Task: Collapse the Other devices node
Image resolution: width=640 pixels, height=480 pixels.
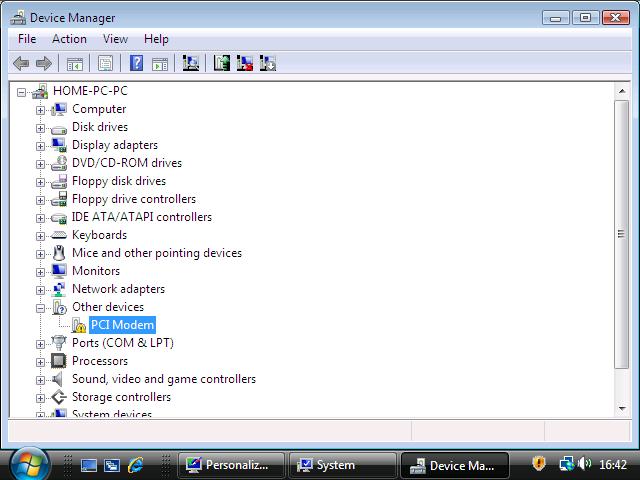Action: 40,308
